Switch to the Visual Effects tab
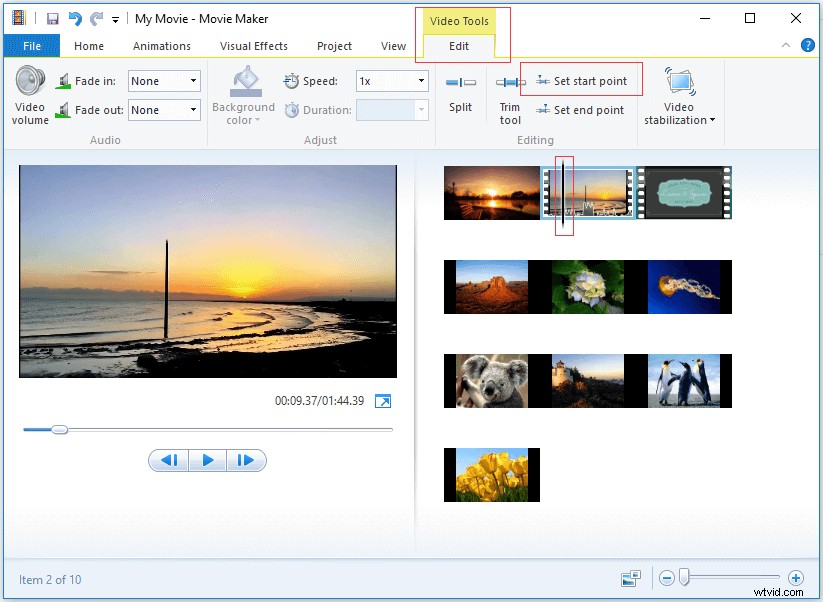Screen dimensions: 823x602 254,45
